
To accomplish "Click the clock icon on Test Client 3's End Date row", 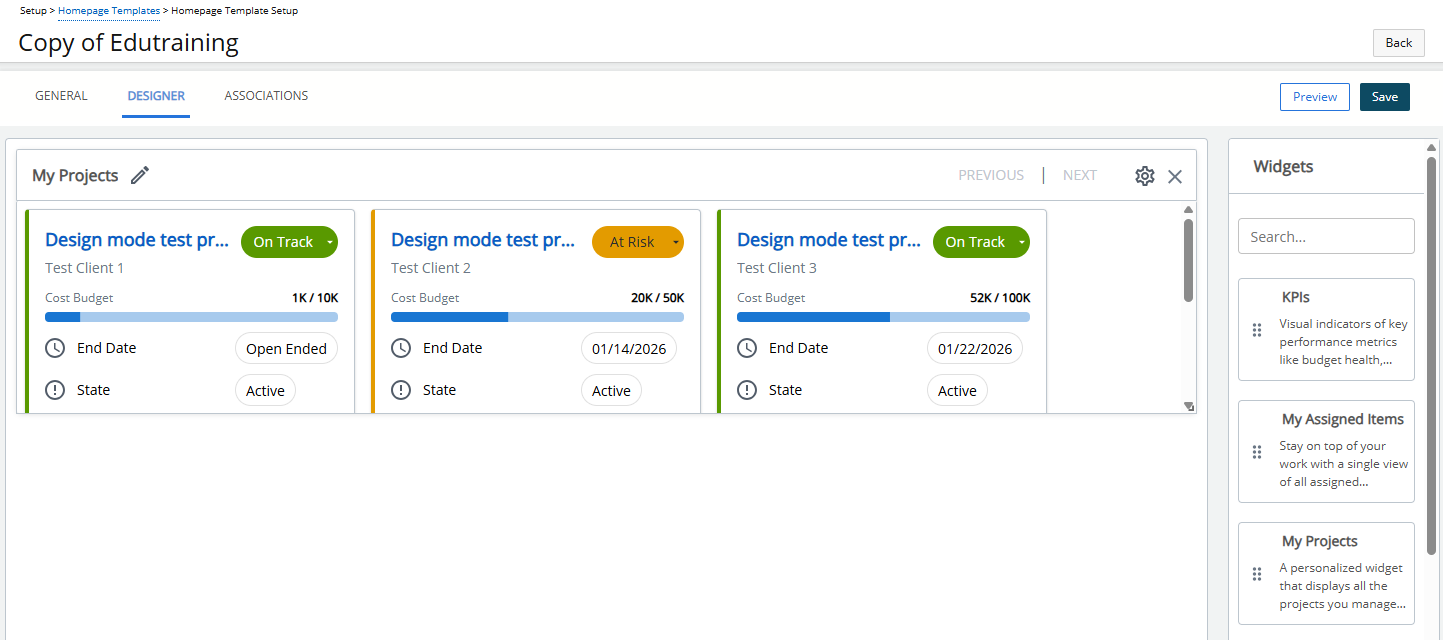I will [747, 347].
